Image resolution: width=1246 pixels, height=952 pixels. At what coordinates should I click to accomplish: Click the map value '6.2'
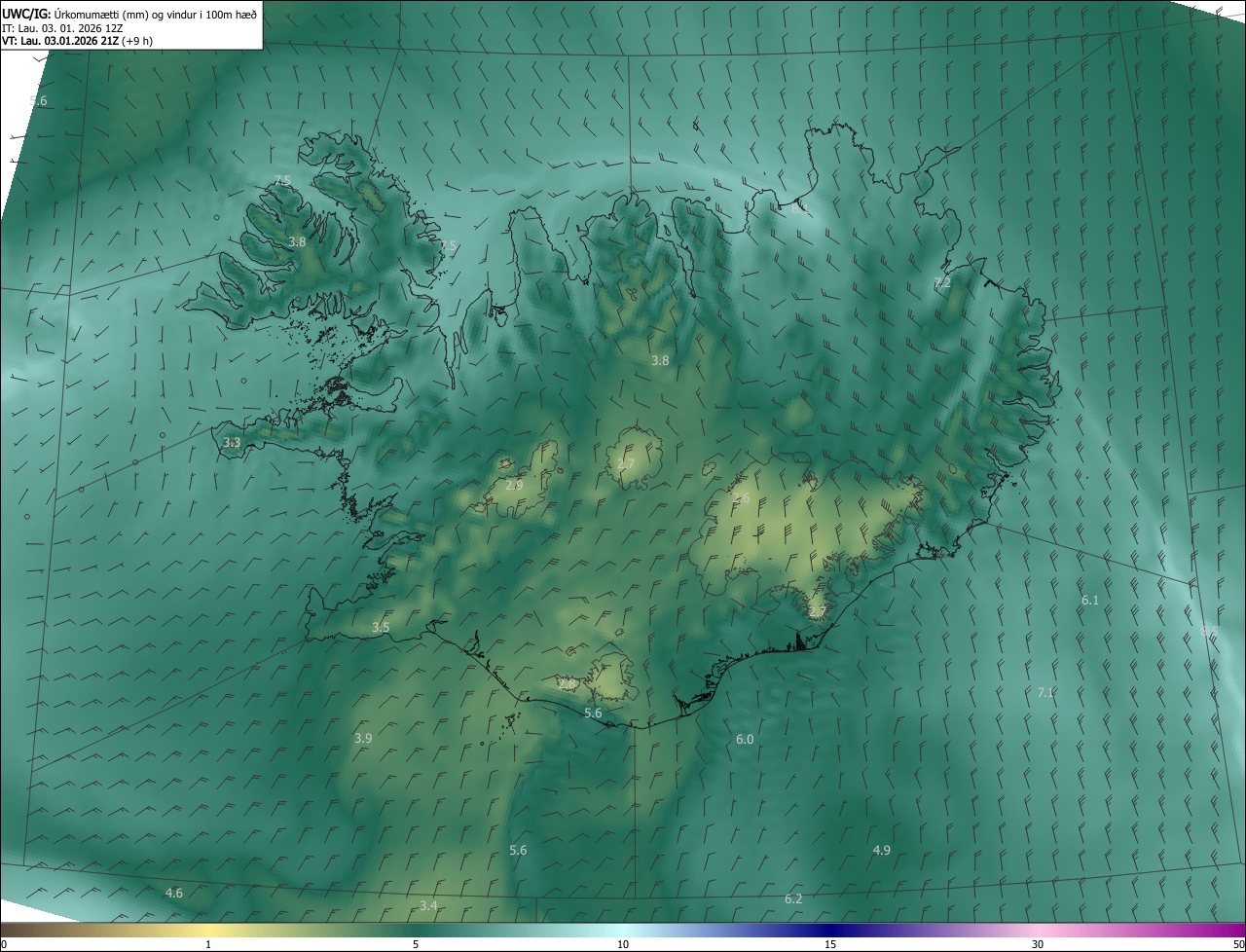tap(793, 899)
